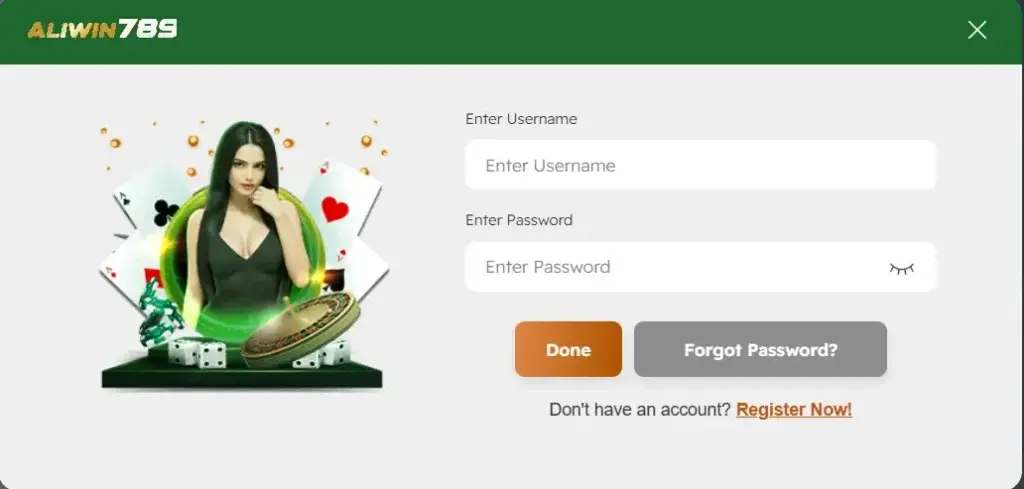Click the roulette wheel in the illustration
Screen dimensions: 1024x489
[300, 328]
